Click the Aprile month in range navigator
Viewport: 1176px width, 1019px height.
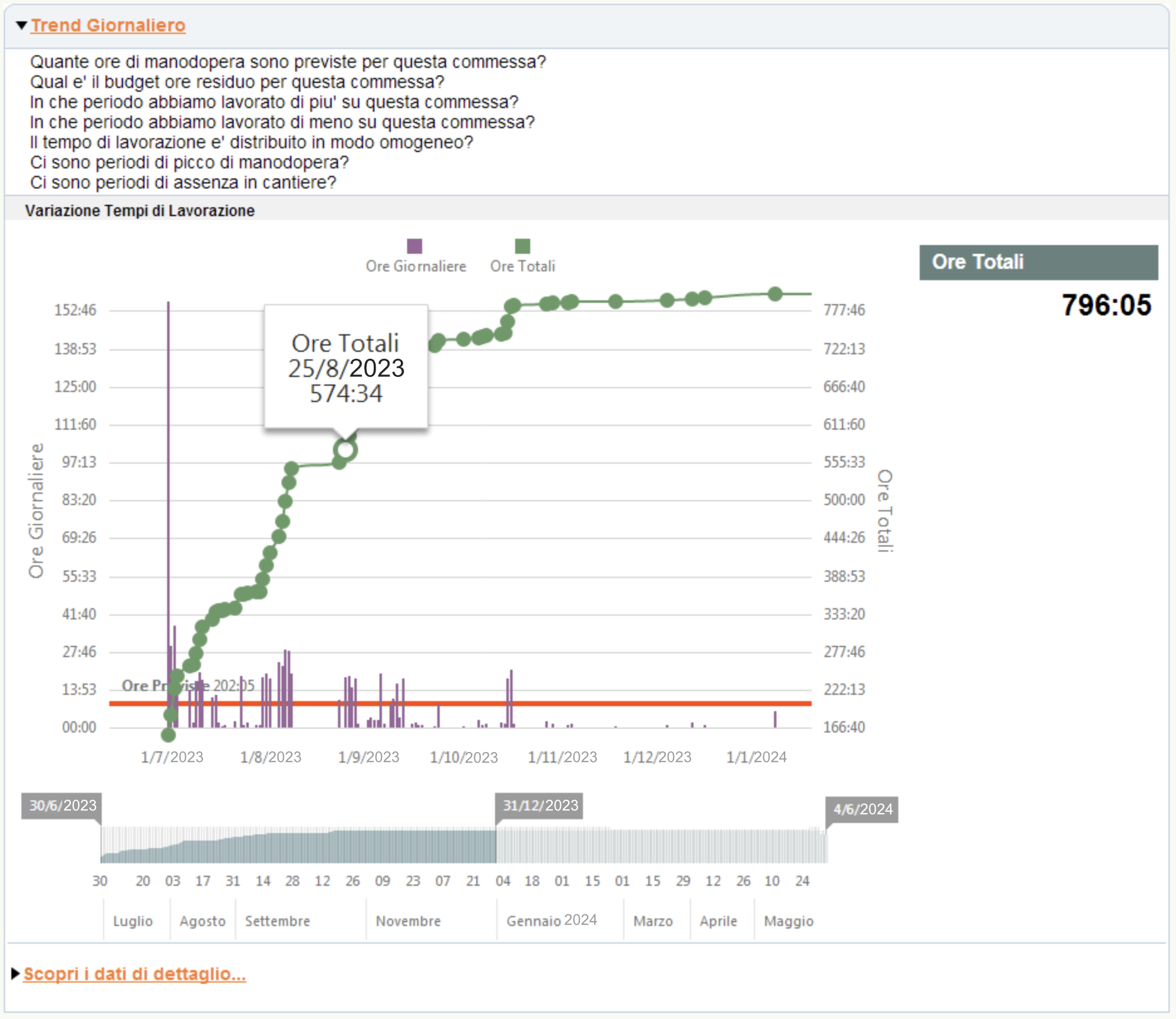point(718,921)
